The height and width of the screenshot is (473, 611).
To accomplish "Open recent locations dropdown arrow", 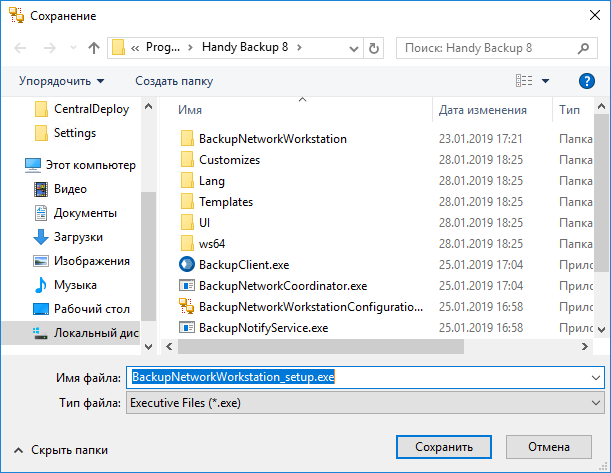I will [73, 48].
